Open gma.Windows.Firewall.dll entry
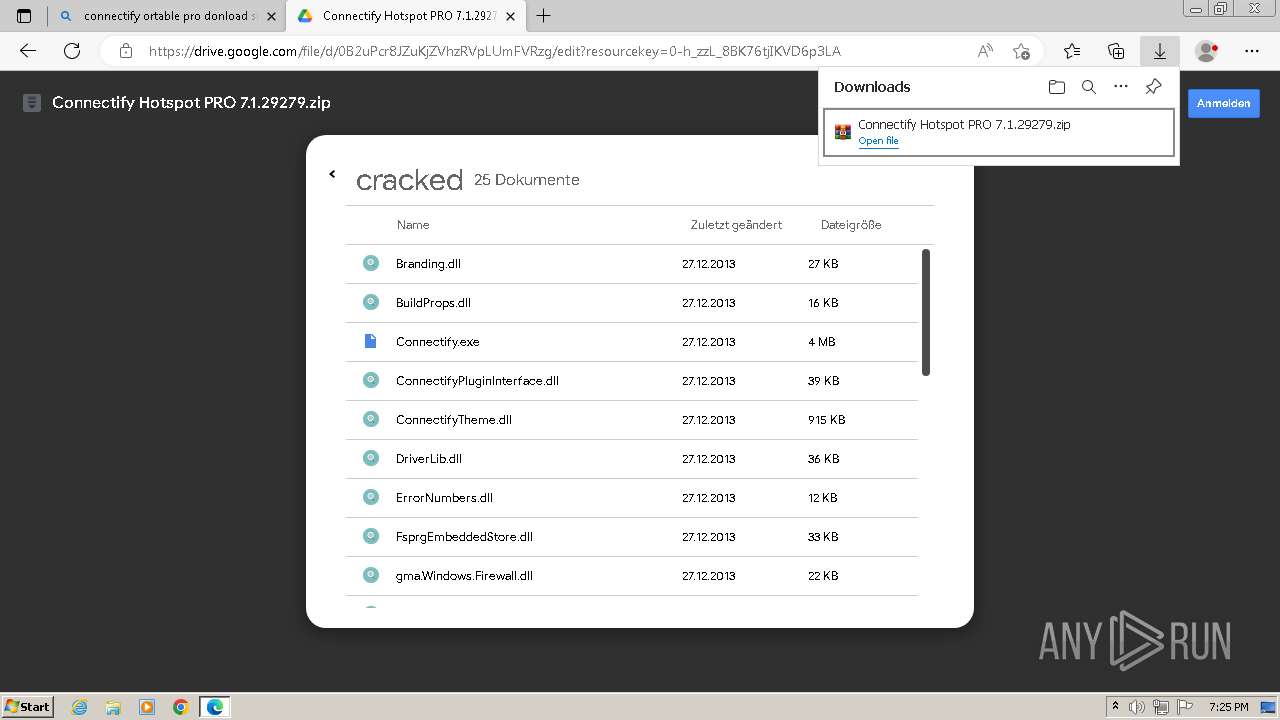The image size is (1280, 720). [631, 576]
